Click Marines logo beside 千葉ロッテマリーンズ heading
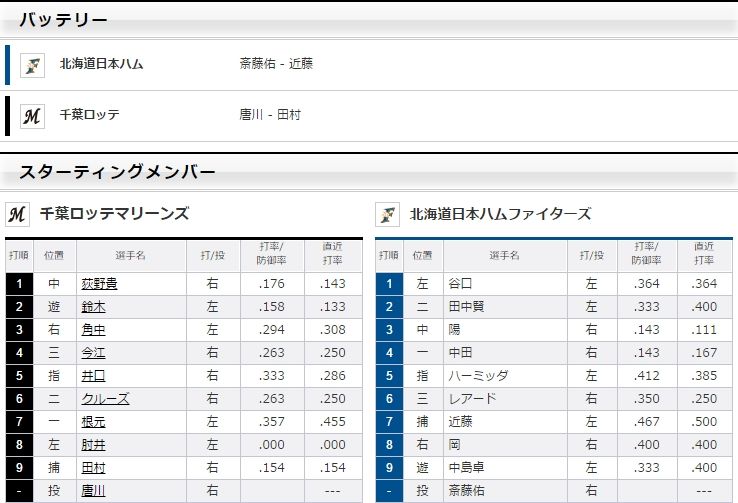Image resolution: width=738 pixels, height=503 pixels. click(17, 214)
